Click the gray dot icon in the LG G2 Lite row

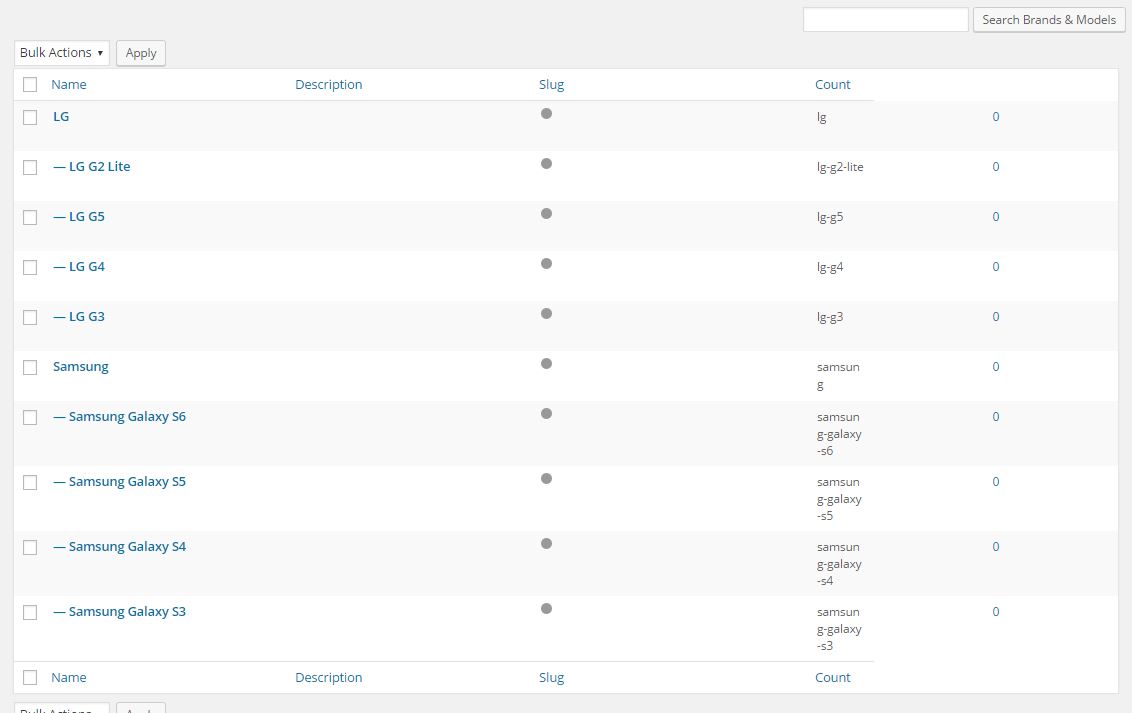pos(547,164)
